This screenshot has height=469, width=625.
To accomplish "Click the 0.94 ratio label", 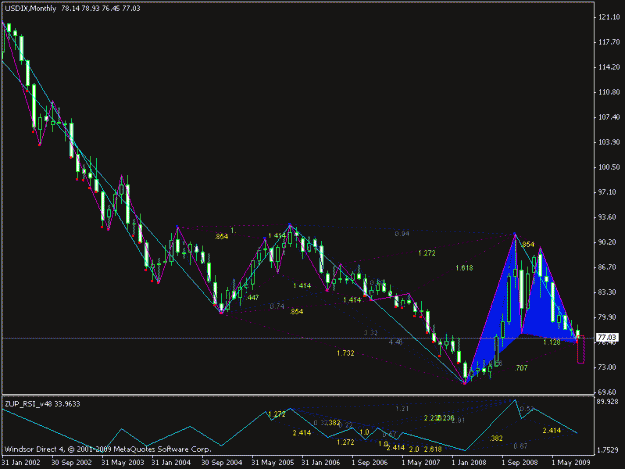I will click(402, 234).
